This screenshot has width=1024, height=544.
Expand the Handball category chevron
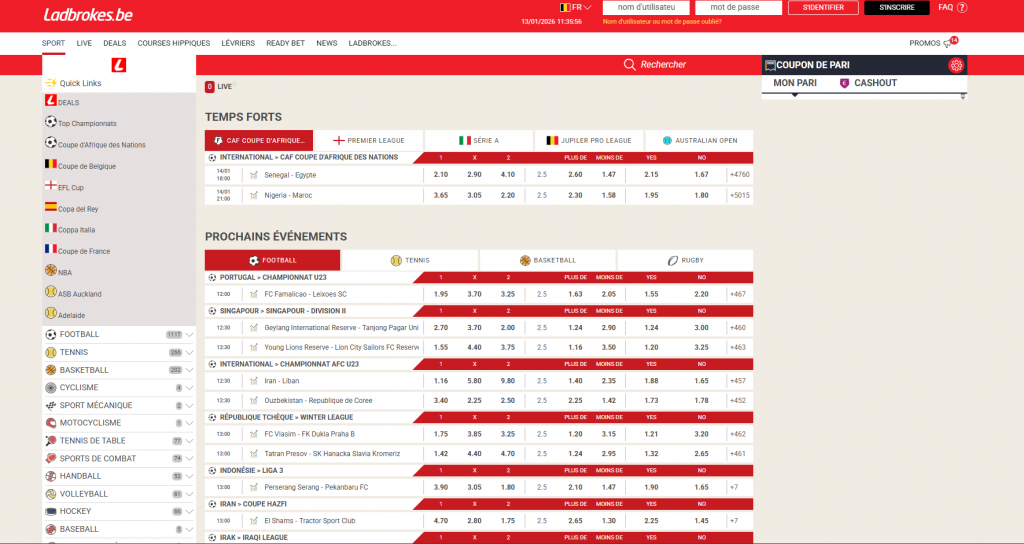point(189,476)
